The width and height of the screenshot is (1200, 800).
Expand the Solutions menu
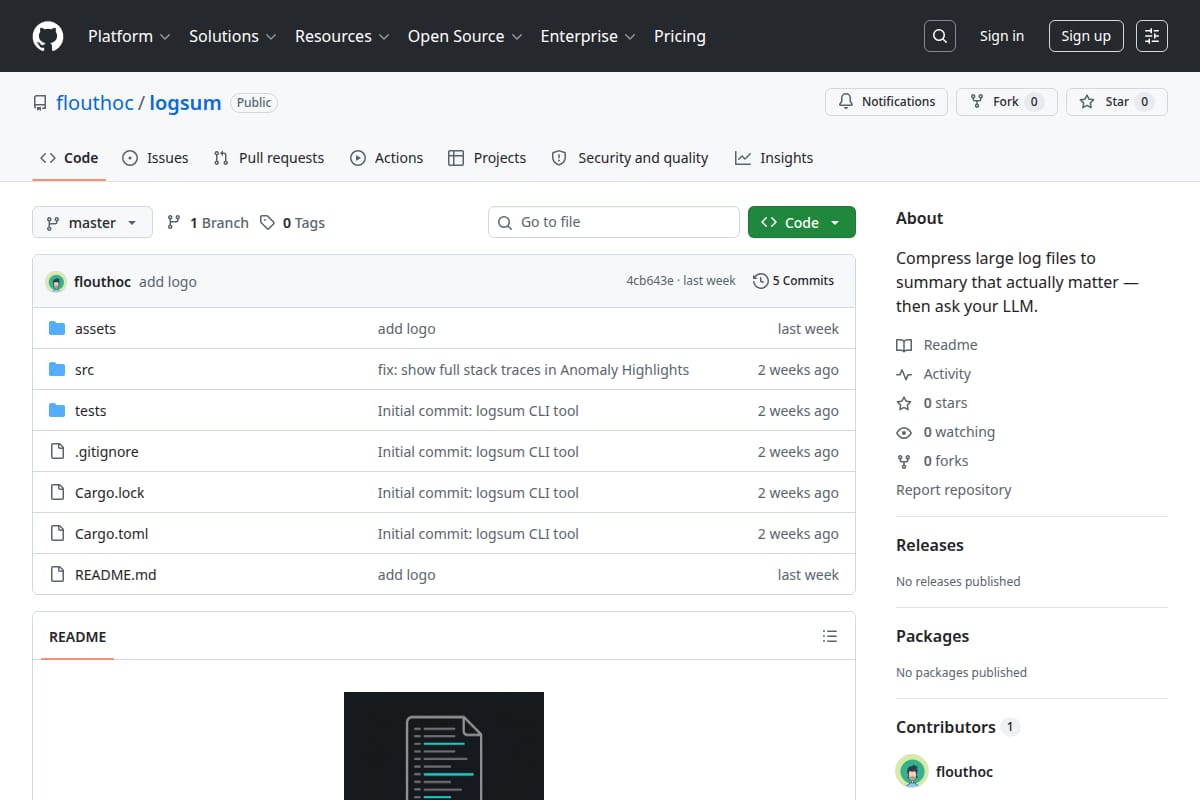[x=232, y=36]
